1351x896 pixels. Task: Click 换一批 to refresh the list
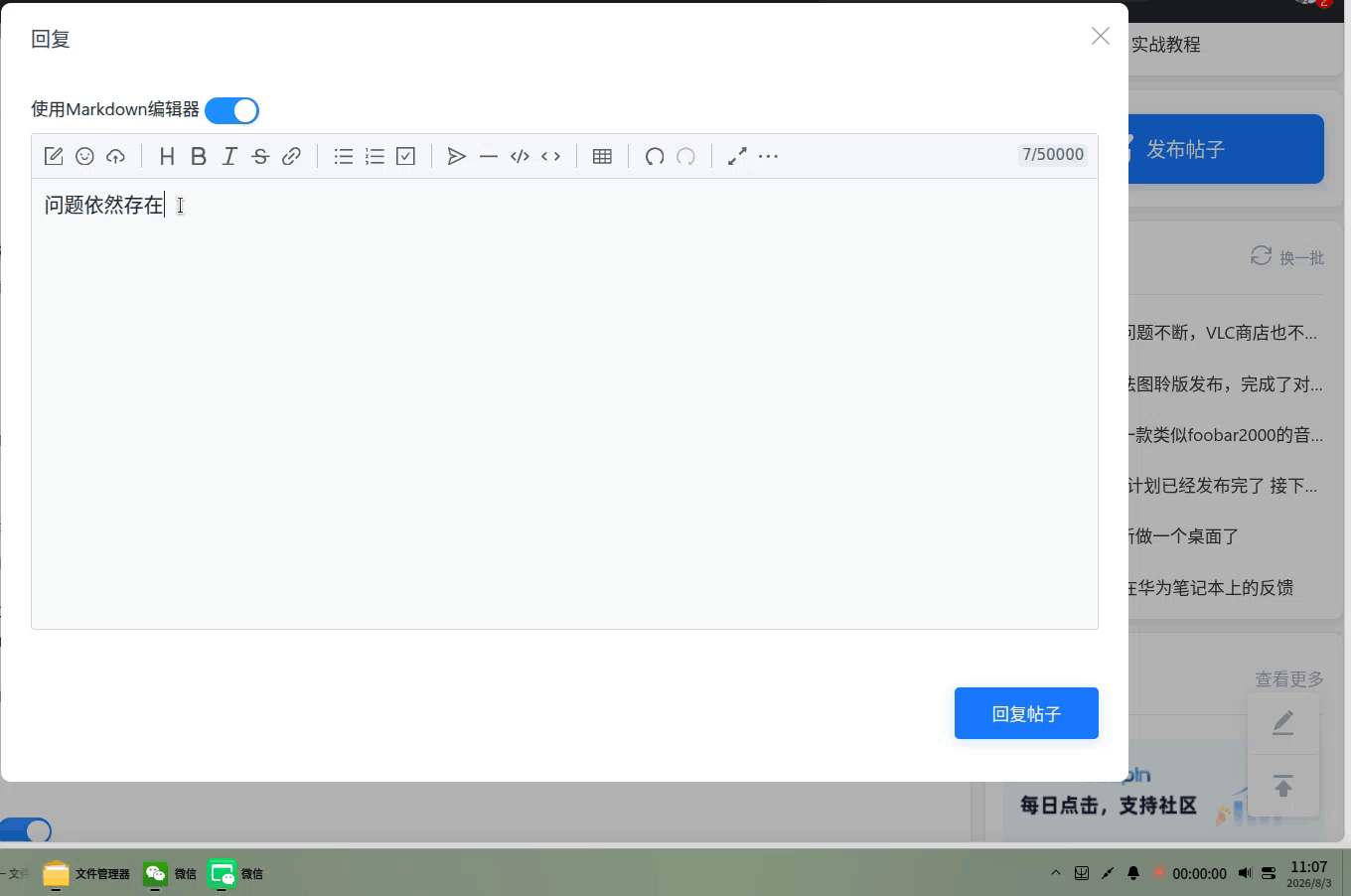1287,257
